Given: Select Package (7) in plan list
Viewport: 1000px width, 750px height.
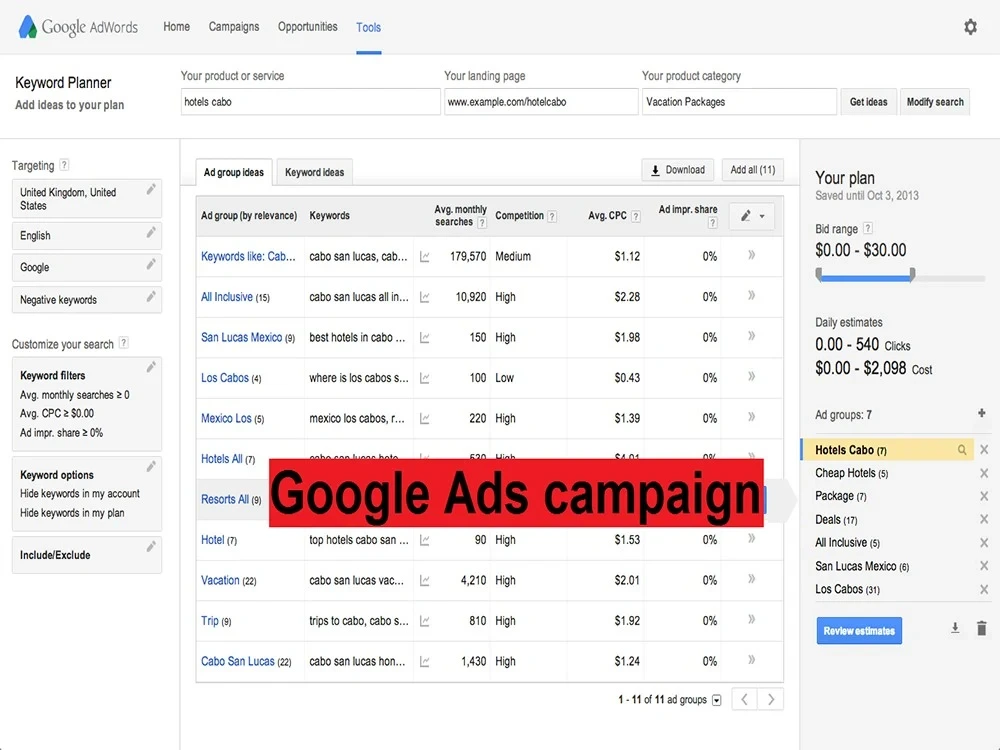Looking at the screenshot, I should coord(841,496).
